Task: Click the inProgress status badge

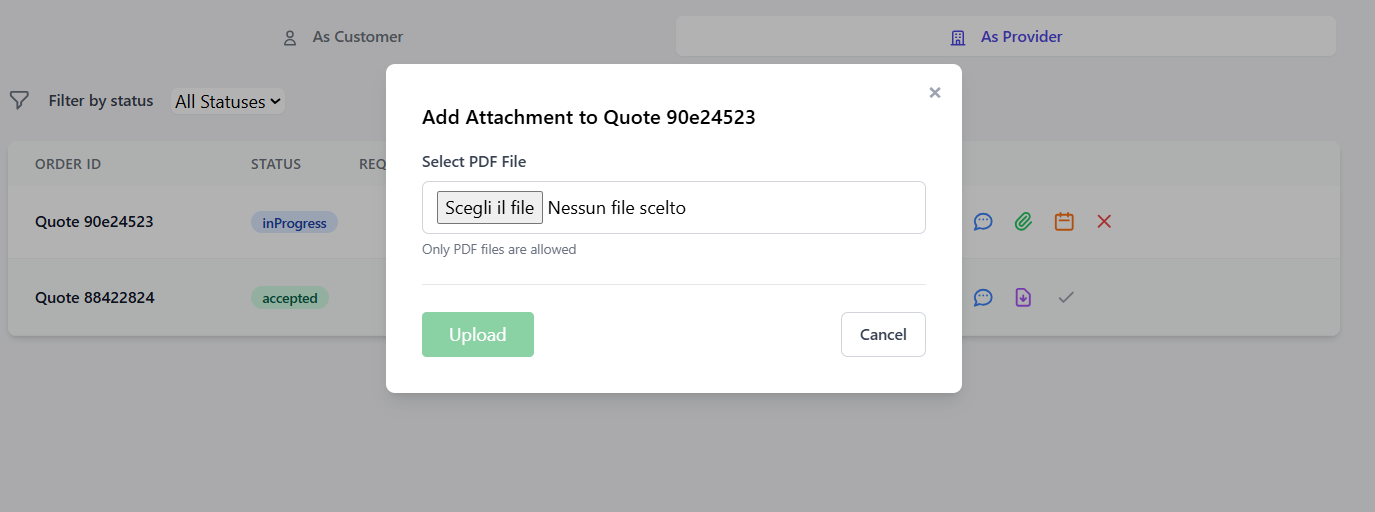Action: [294, 223]
